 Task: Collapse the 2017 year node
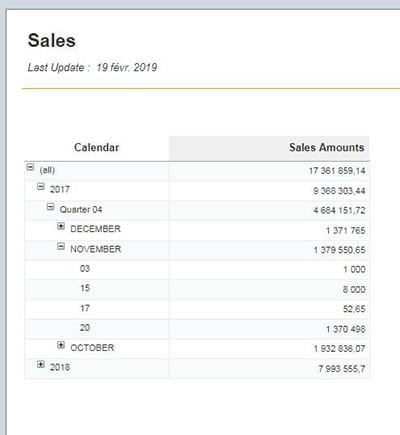click(41, 187)
